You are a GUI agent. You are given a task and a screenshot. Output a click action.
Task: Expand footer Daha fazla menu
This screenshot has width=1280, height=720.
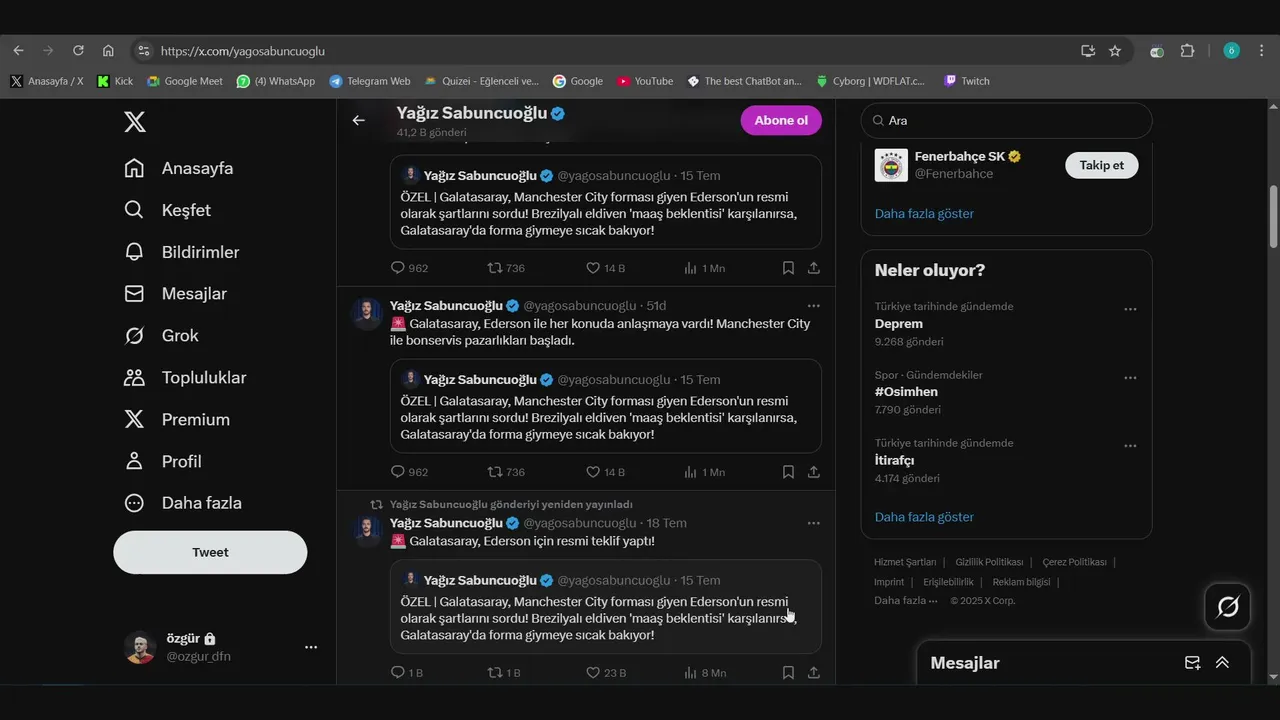pos(905,600)
